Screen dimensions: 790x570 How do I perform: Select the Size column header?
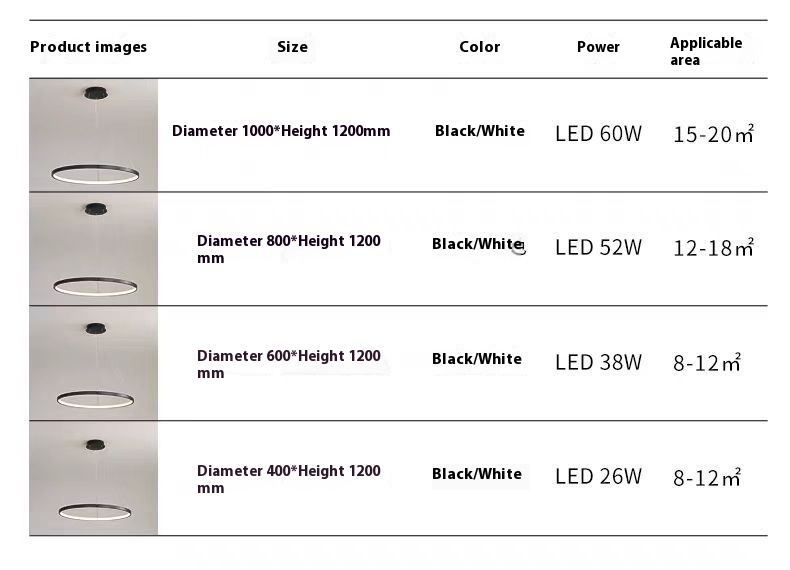[x=292, y=47]
